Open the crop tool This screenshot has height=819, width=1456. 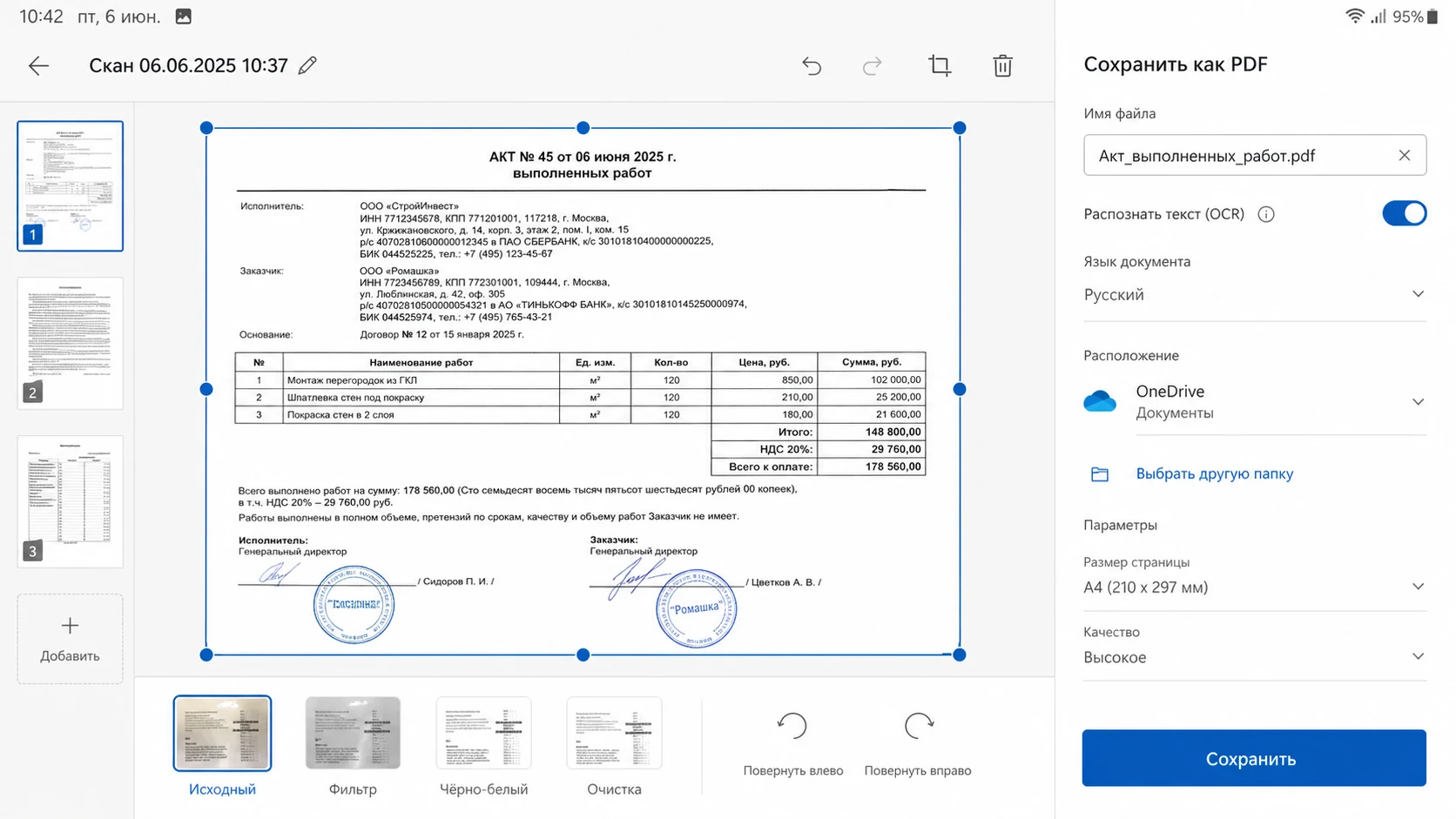[940, 65]
